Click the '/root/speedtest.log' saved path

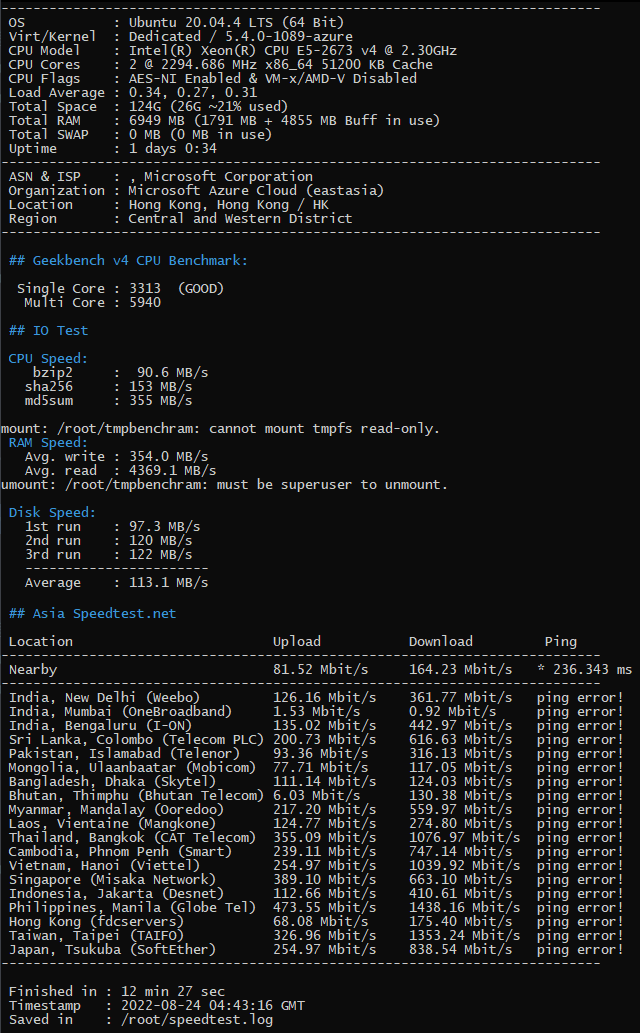[196, 1020]
